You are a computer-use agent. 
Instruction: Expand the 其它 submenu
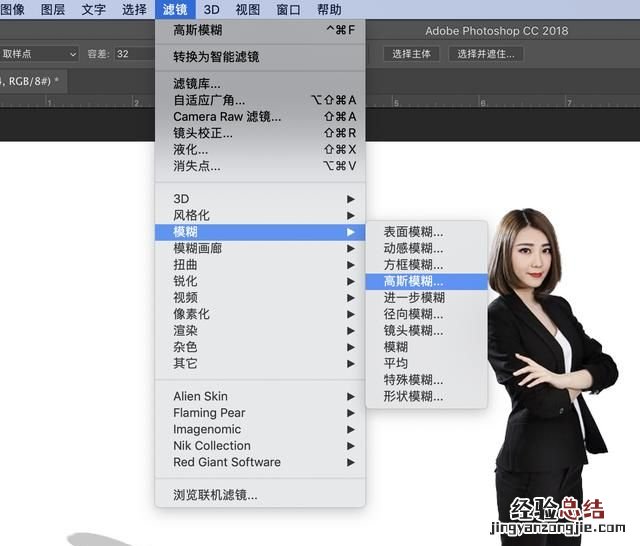click(260, 363)
